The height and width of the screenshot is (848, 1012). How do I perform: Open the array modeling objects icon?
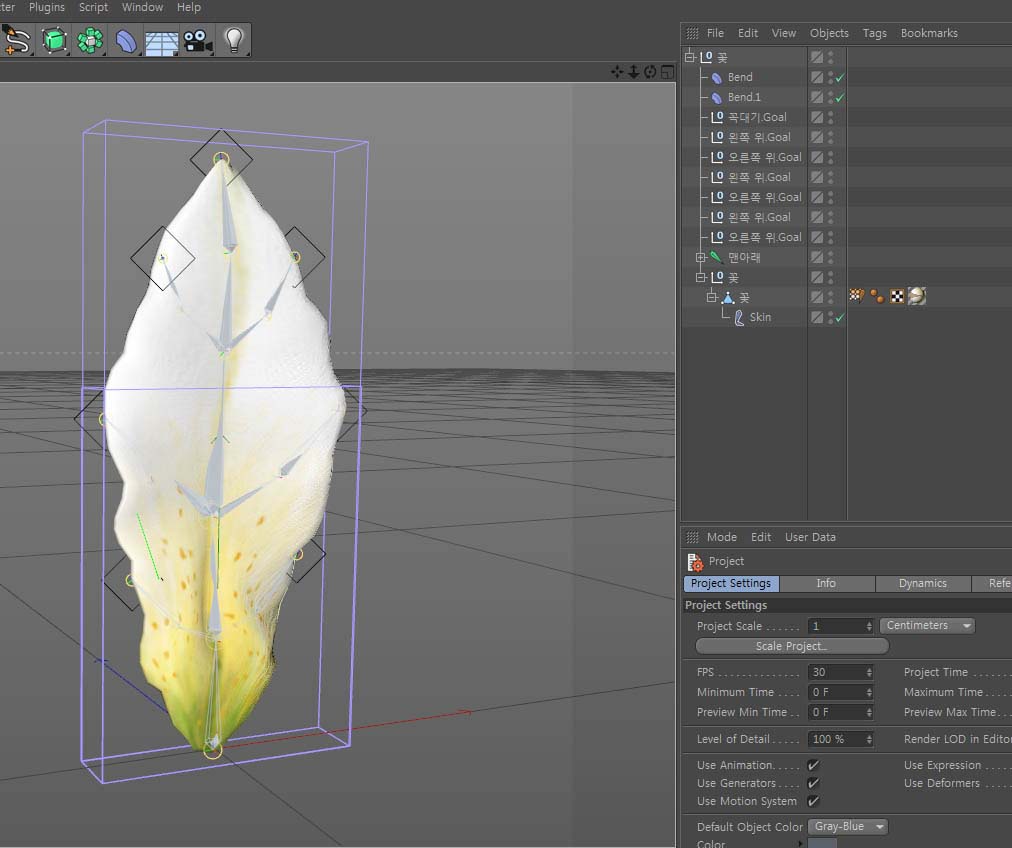[x=91, y=40]
